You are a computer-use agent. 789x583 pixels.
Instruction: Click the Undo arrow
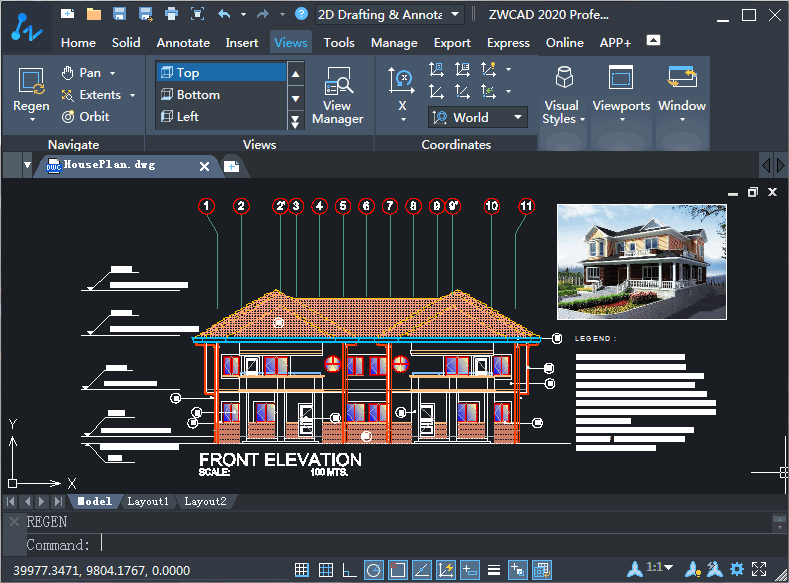[x=224, y=14]
